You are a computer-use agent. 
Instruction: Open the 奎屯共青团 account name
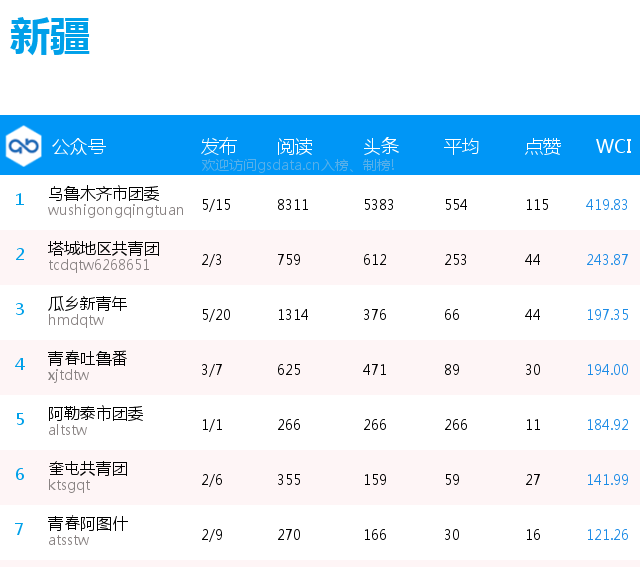point(88,468)
